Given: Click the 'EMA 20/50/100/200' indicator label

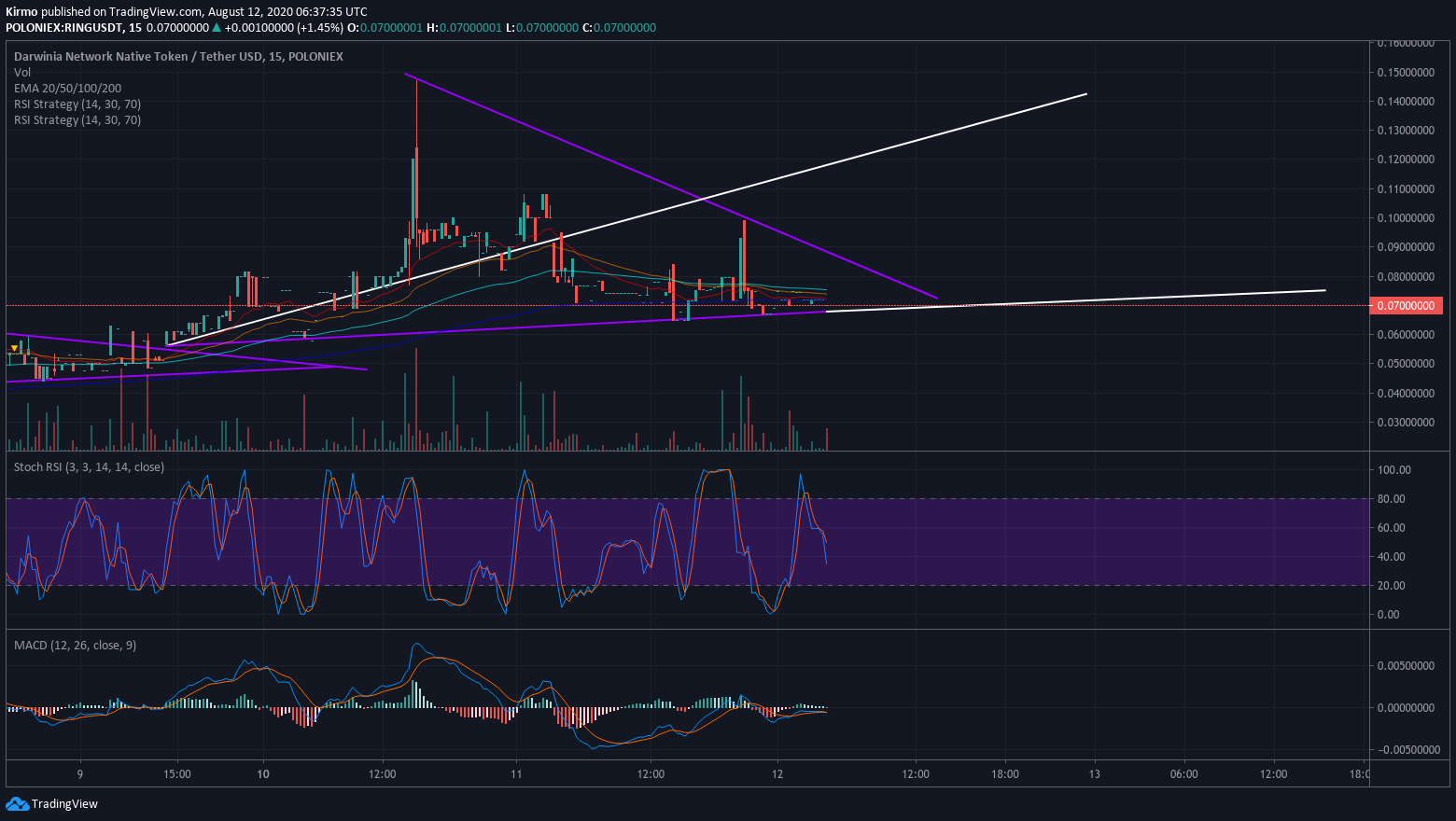Looking at the screenshot, I should (x=67, y=88).
